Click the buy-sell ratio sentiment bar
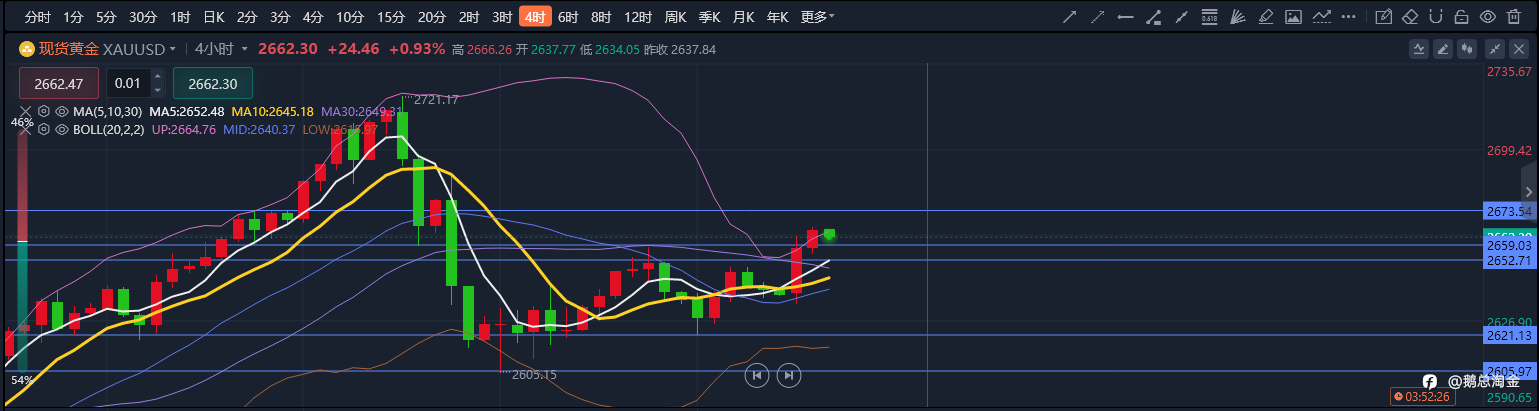1539x411 pixels. tap(22, 250)
